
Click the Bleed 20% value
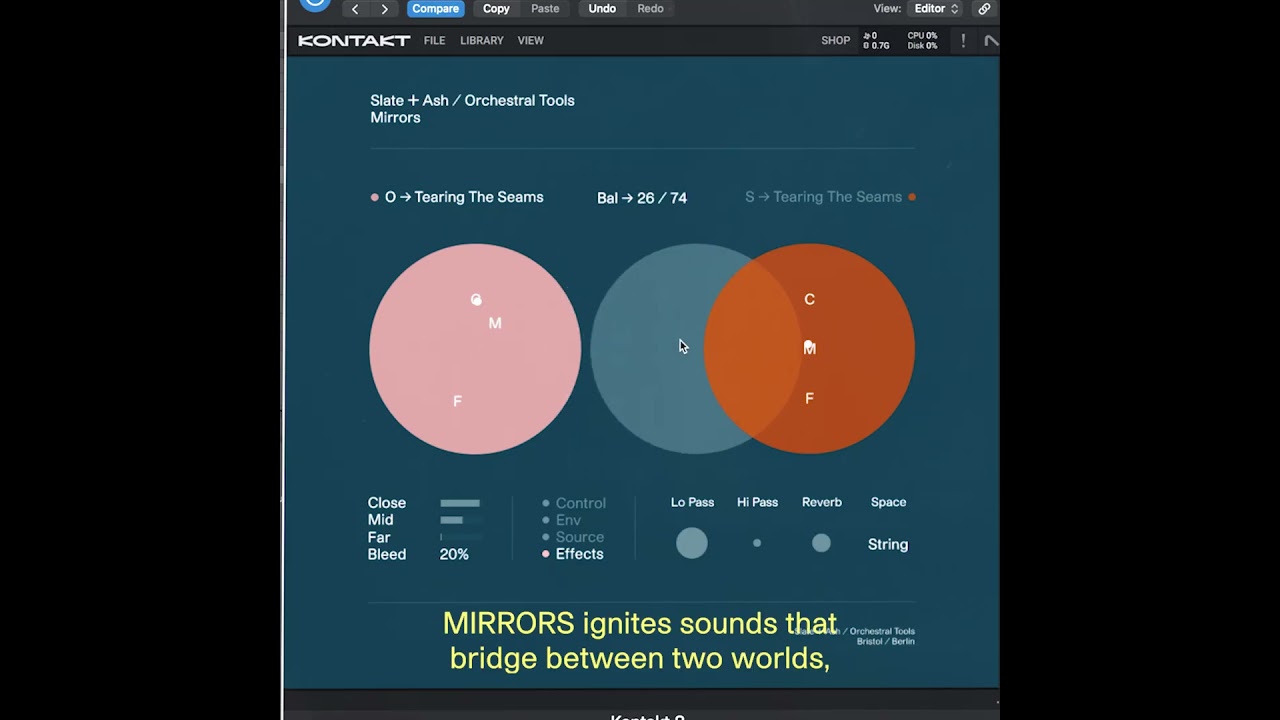[454, 554]
